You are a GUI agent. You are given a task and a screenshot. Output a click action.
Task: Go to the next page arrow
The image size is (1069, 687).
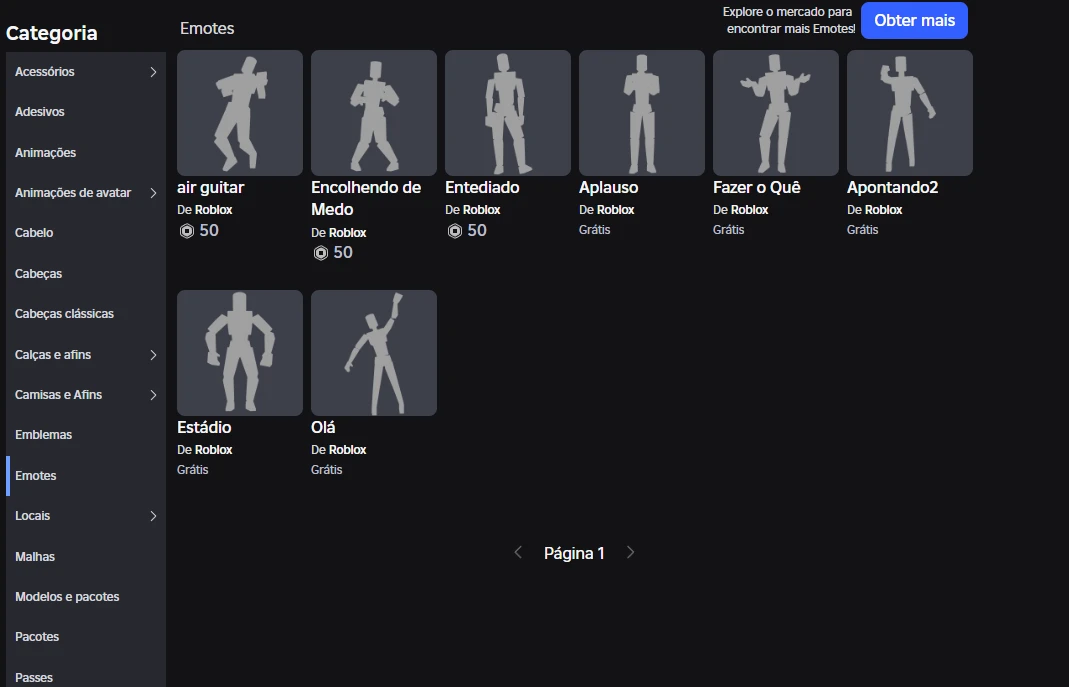click(630, 553)
